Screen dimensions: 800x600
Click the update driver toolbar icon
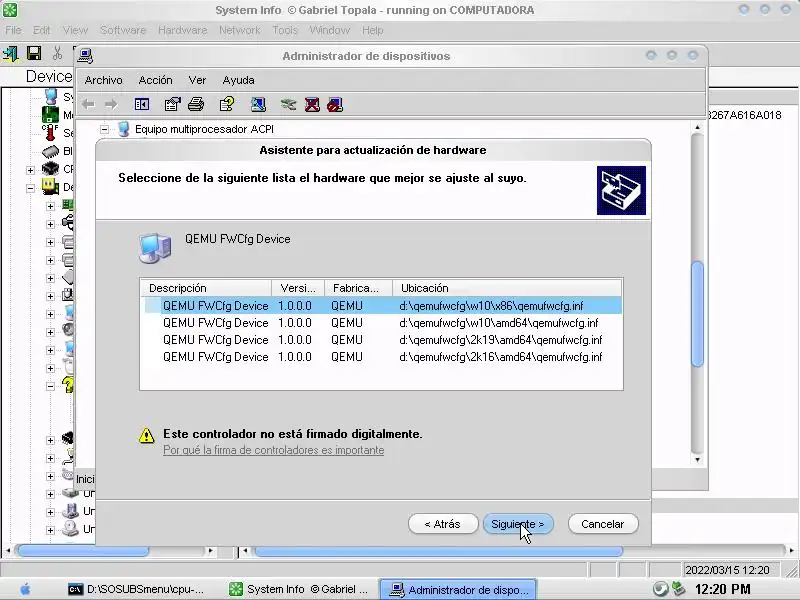[x=288, y=105]
